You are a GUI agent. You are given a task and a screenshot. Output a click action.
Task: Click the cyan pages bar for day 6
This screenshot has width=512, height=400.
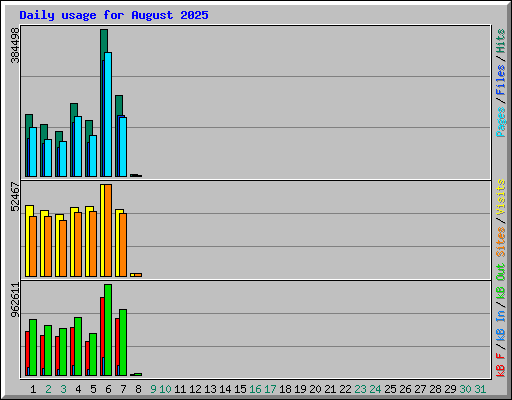click(x=108, y=114)
